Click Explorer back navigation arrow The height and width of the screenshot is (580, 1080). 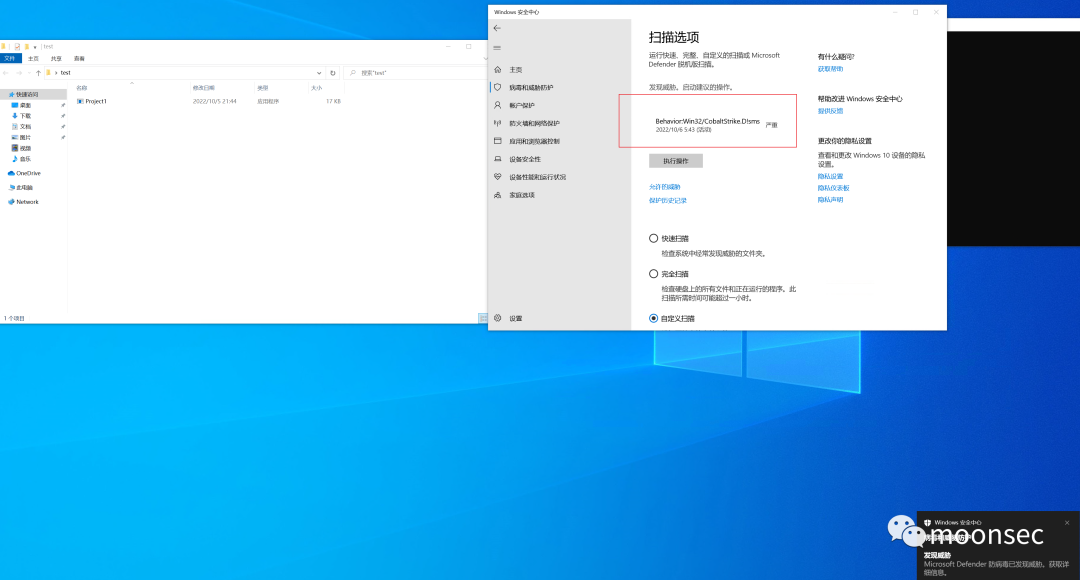pos(6,72)
